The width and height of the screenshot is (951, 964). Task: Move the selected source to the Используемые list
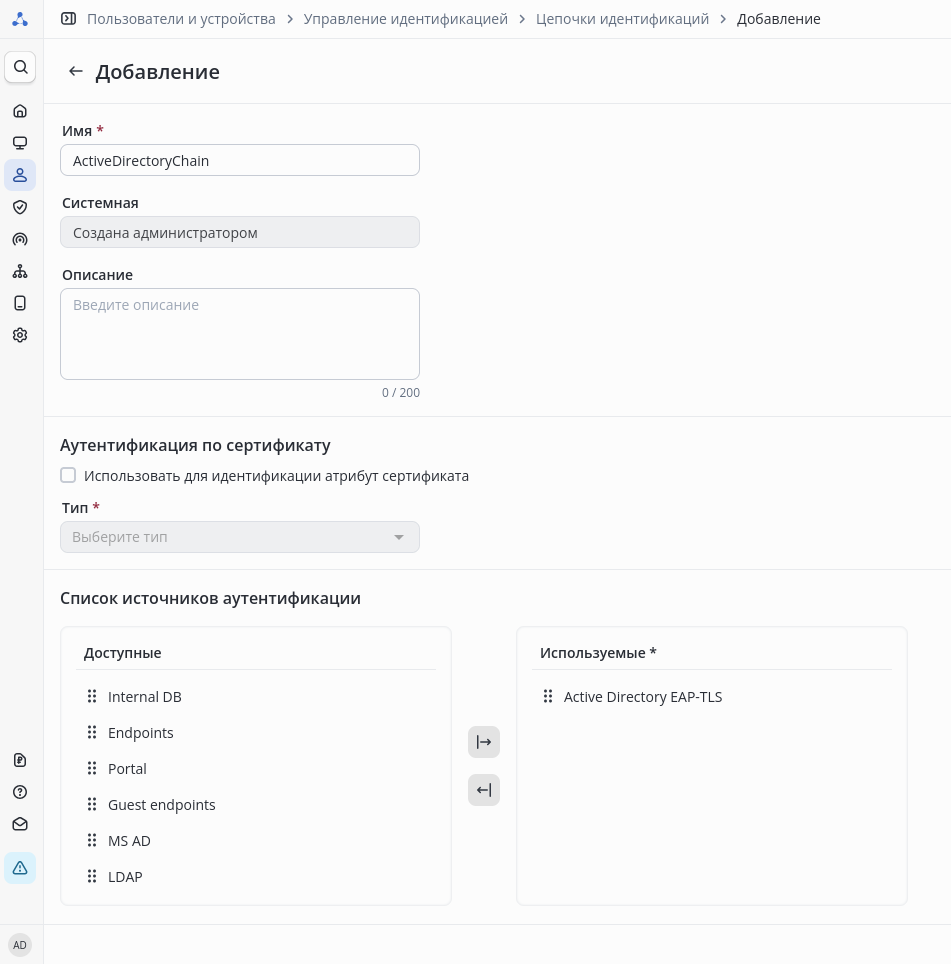(x=484, y=742)
